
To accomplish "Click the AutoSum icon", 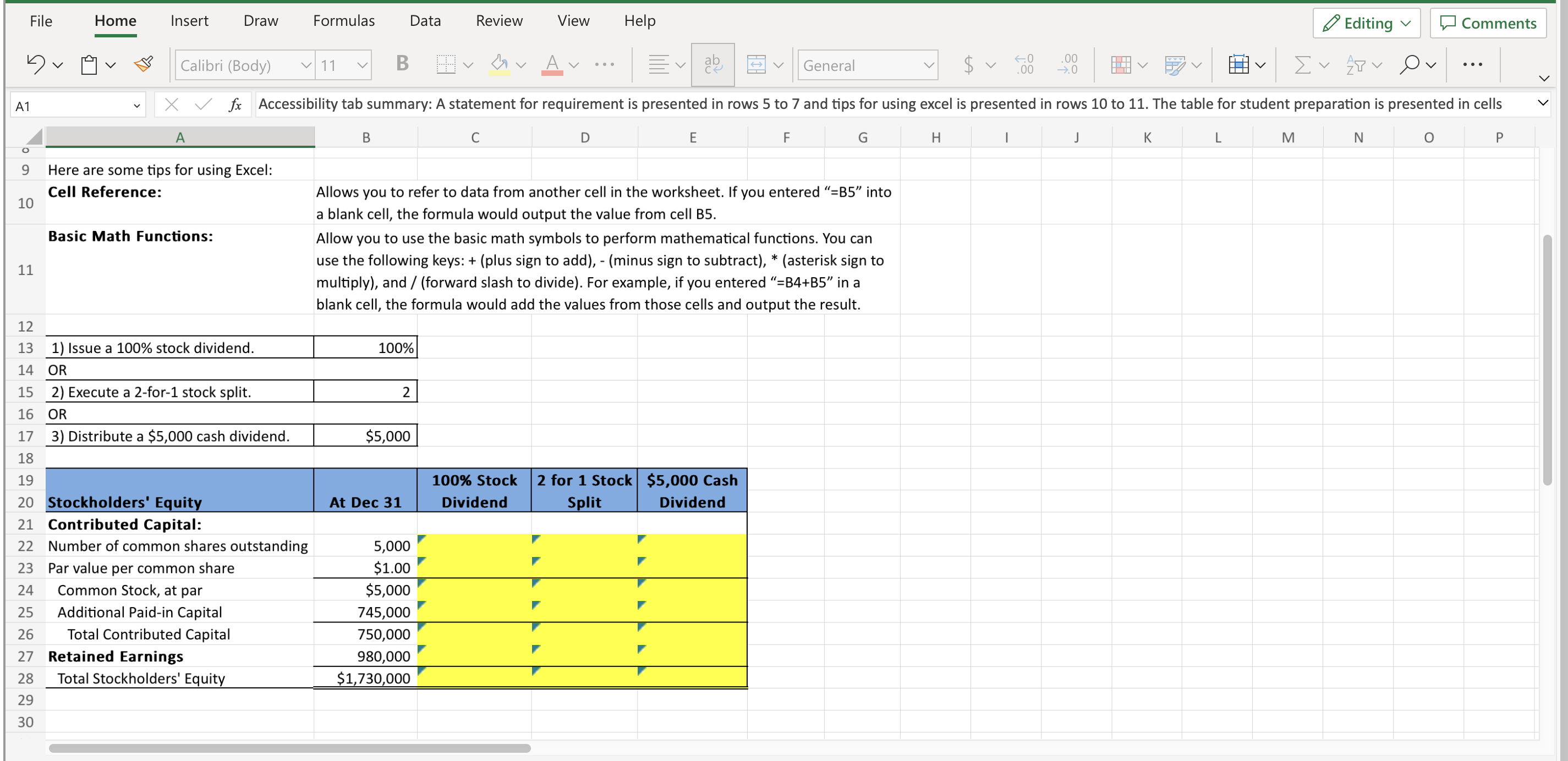I will tap(1304, 64).
